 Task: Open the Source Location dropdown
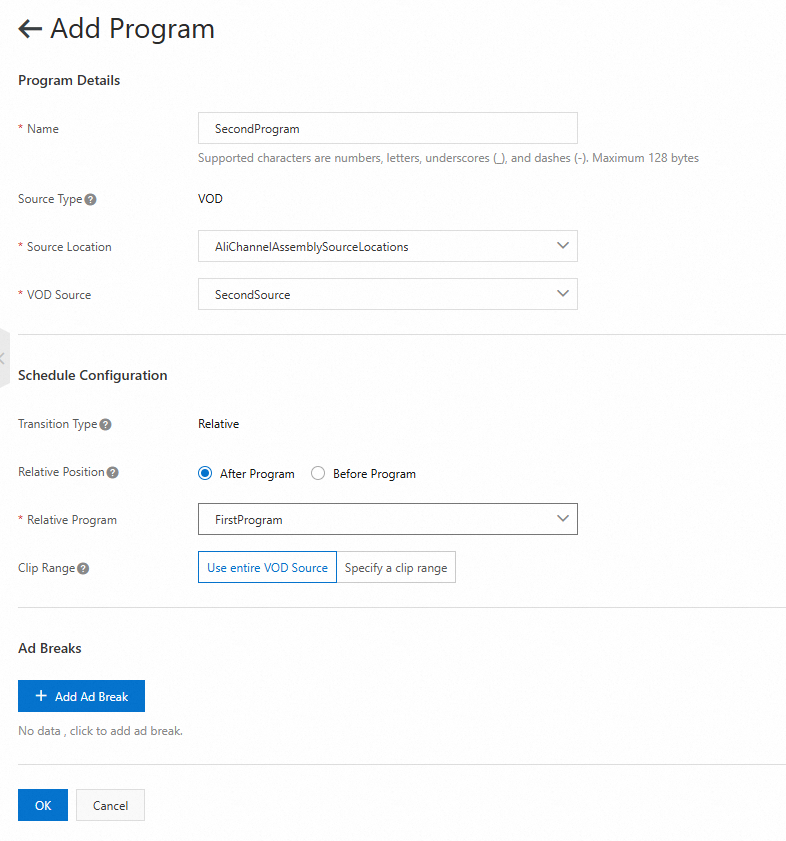point(388,246)
